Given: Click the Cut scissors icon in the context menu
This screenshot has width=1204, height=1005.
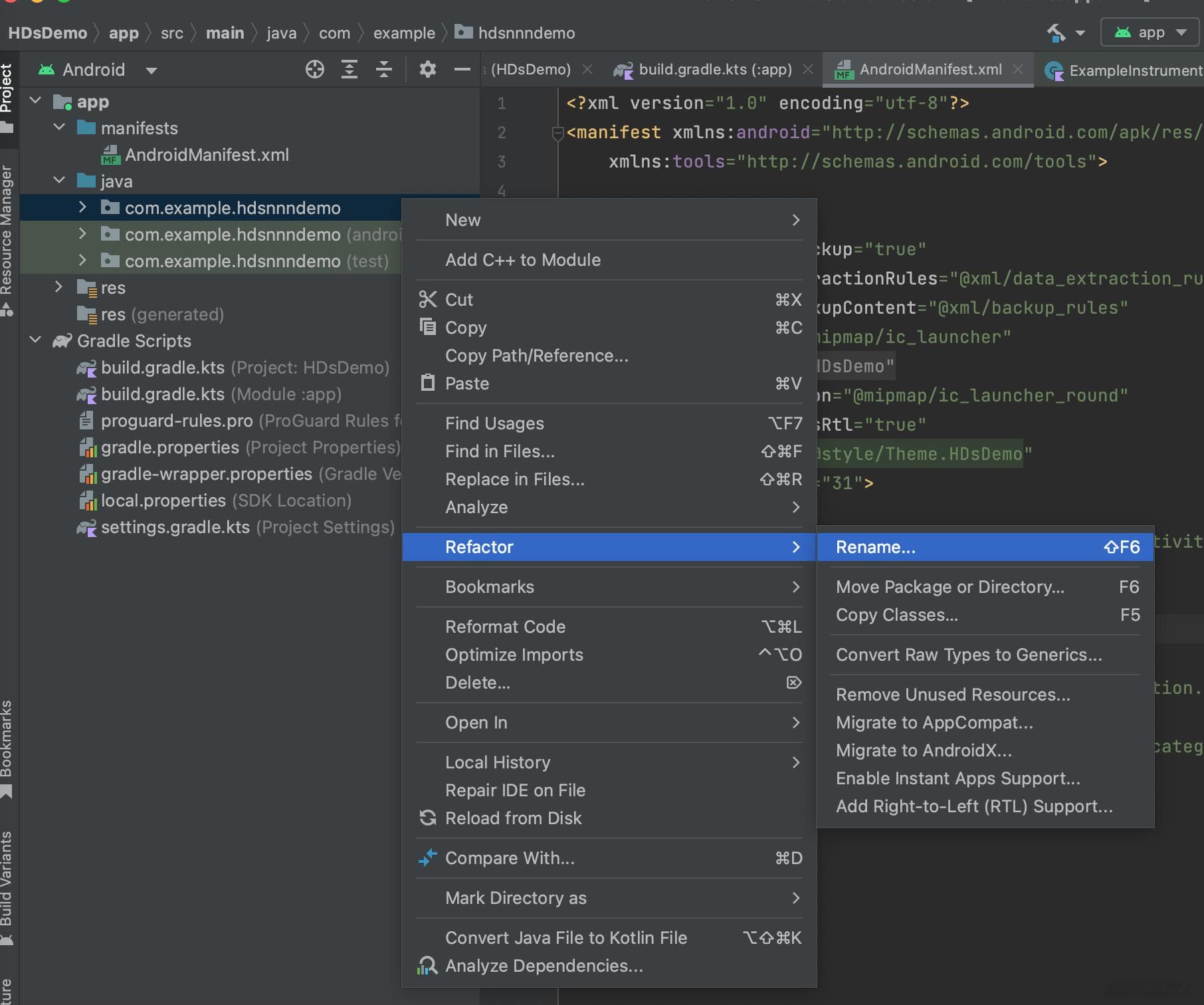Looking at the screenshot, I should point(428,299).
